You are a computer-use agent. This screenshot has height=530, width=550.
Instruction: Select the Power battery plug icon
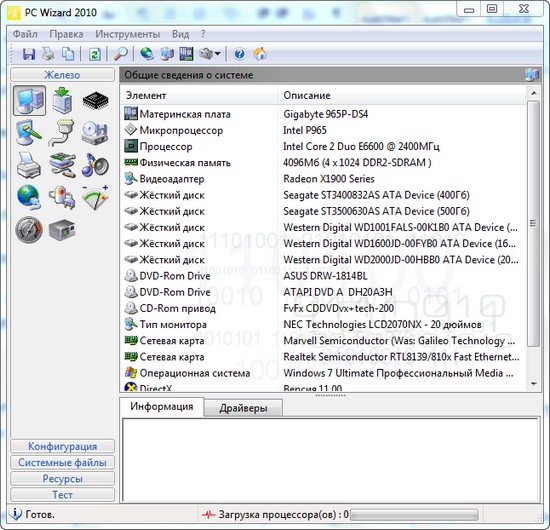pyautogui.click(x=62, y=197)
